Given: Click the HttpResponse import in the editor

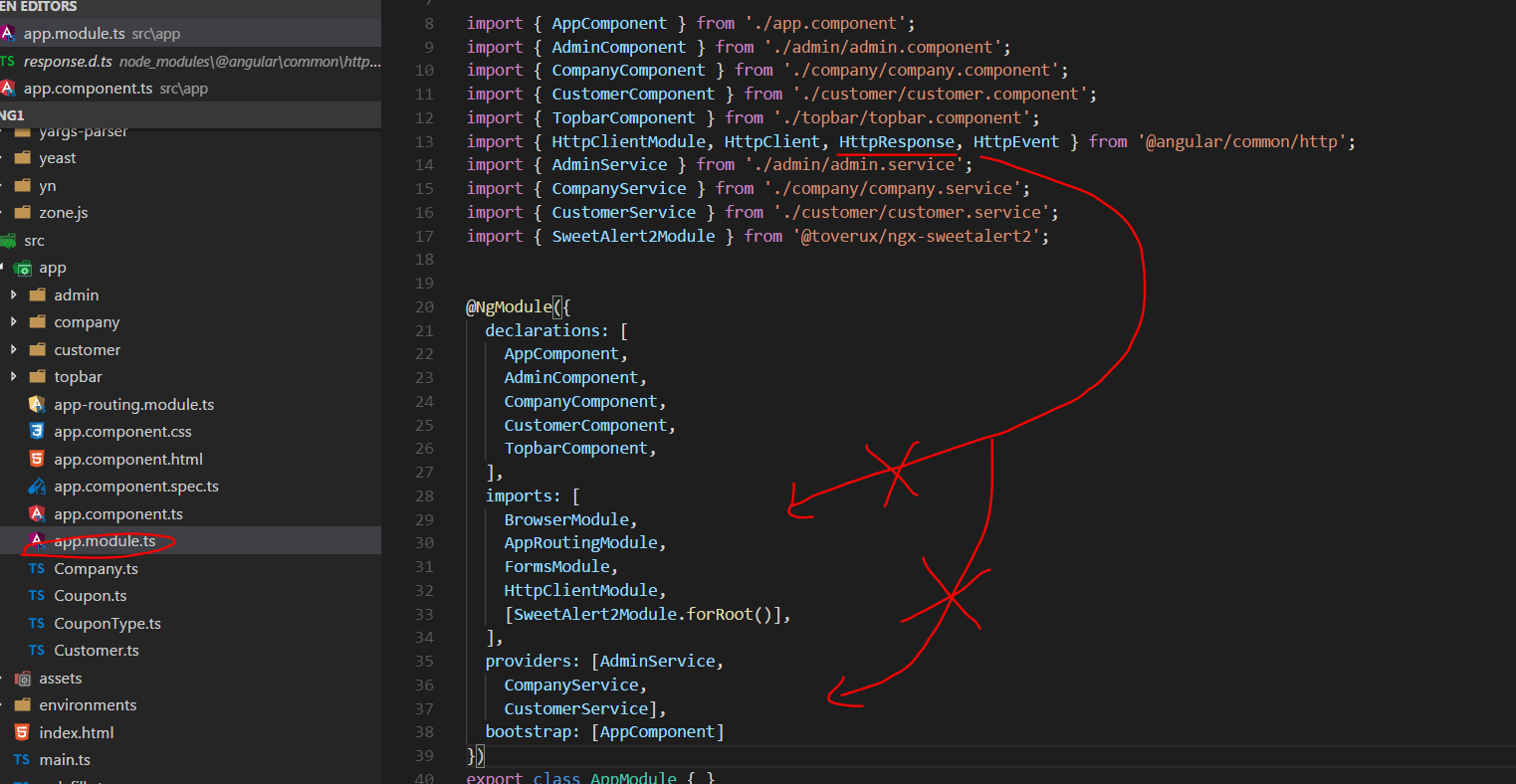Looking at the screenshot, I should tap(895, 140).
